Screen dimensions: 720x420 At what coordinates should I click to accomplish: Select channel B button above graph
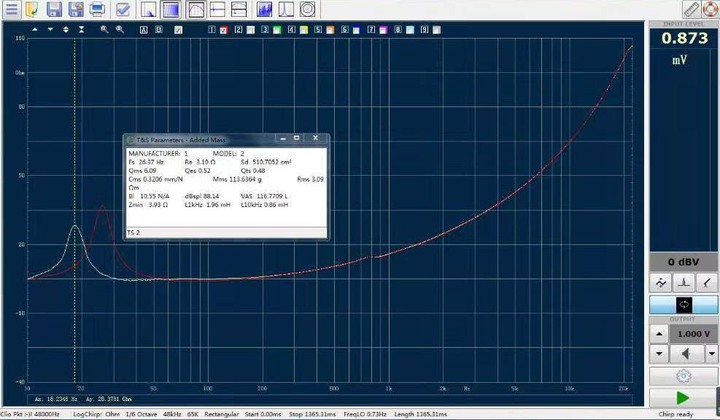click(x=159, y=30)
